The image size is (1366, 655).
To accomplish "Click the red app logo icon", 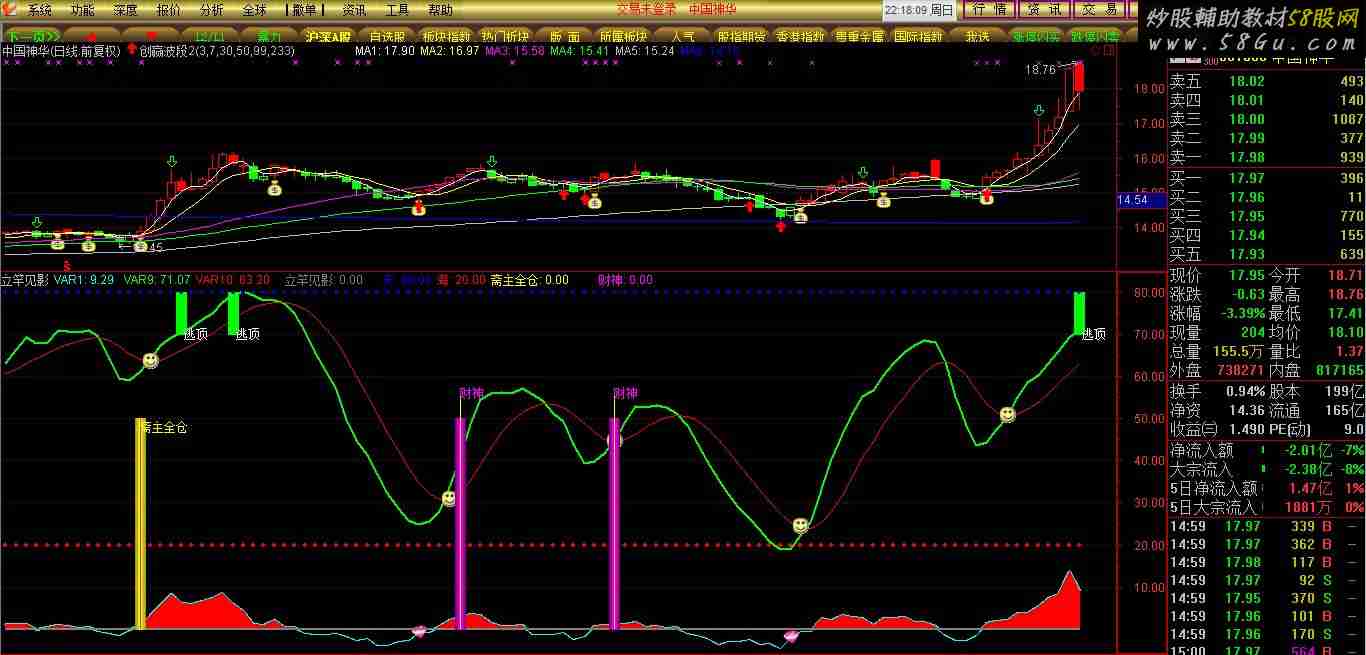I will coord(10,10).
